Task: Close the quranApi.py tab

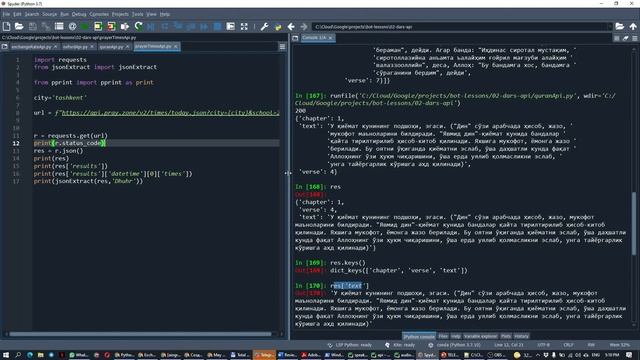Action: click(127, 47)
